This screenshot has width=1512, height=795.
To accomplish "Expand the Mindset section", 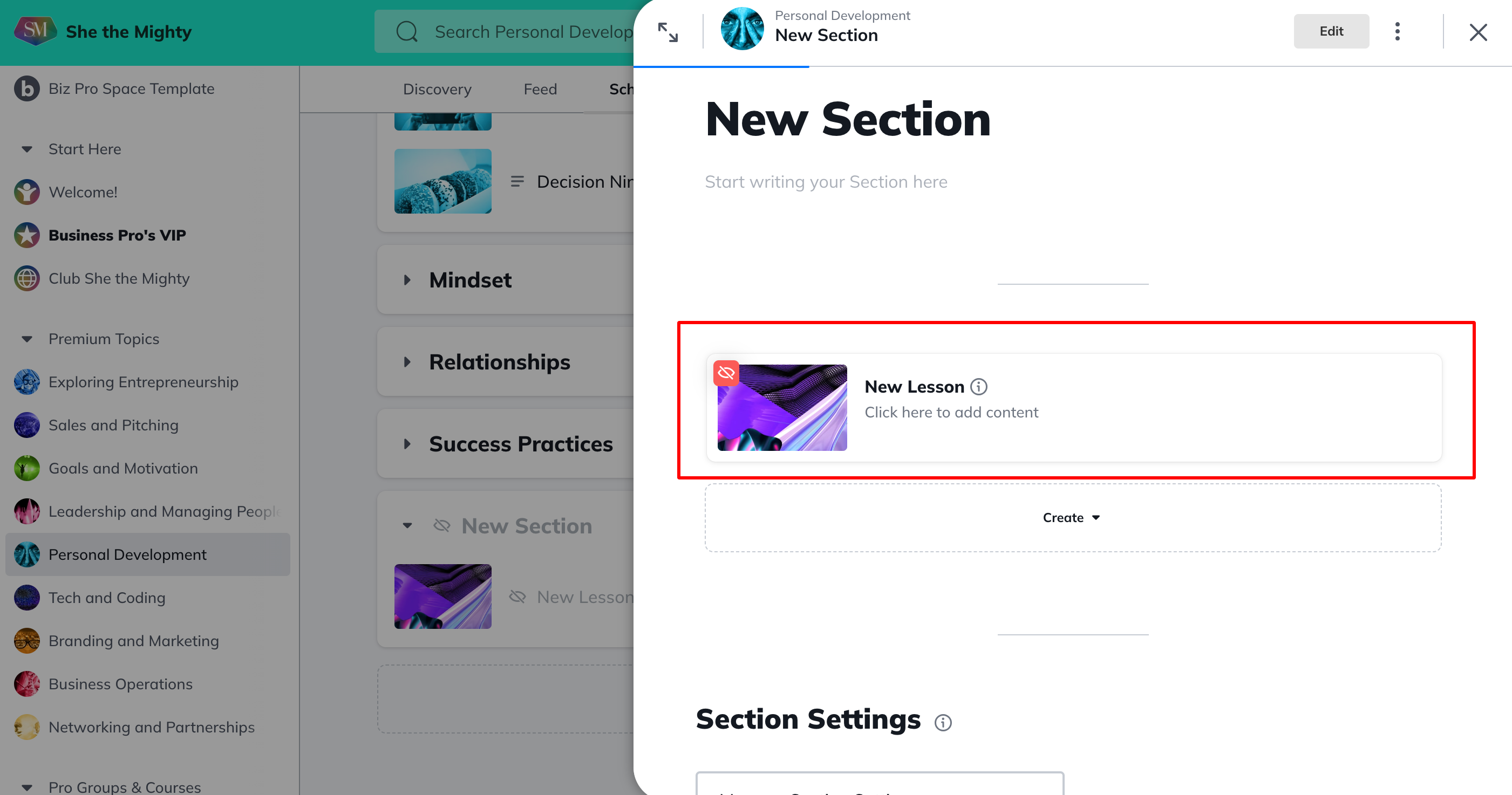I will [407, 280].
